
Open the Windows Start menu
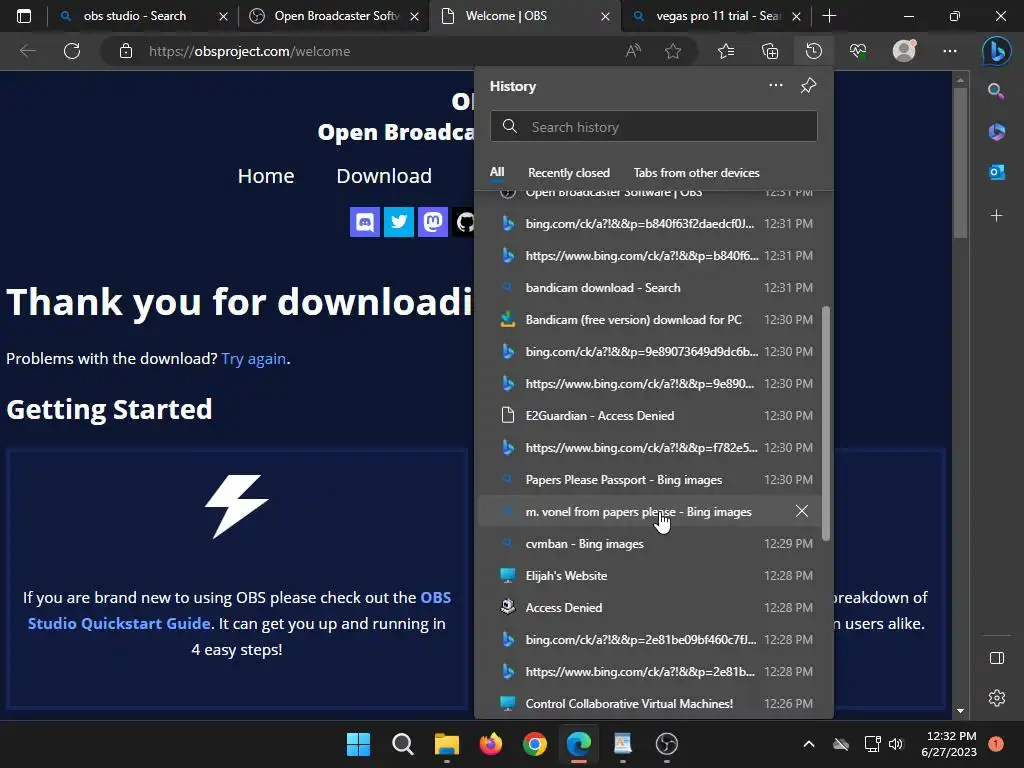(358, 744)
